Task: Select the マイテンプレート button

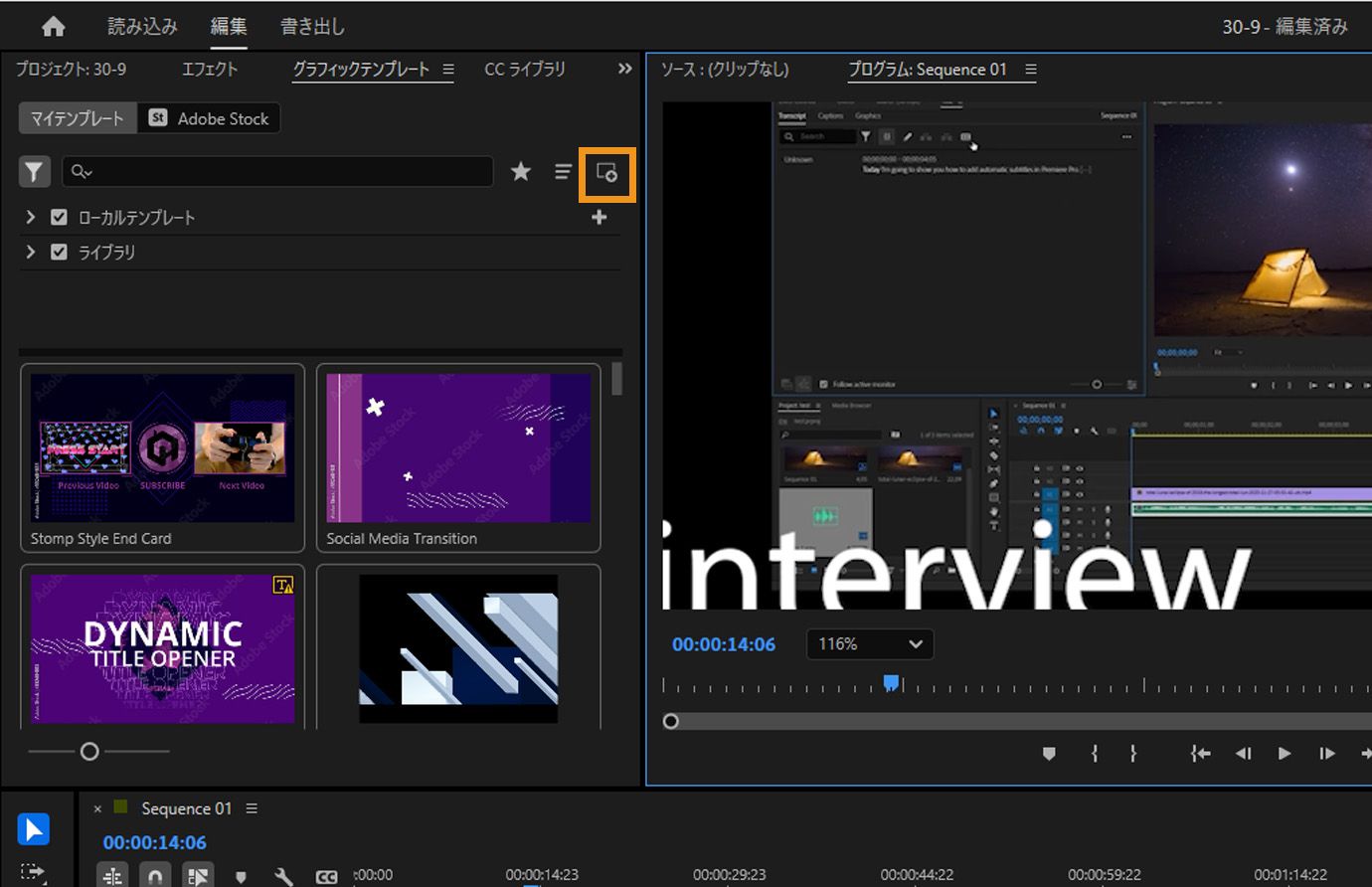Action: [78, 118]
